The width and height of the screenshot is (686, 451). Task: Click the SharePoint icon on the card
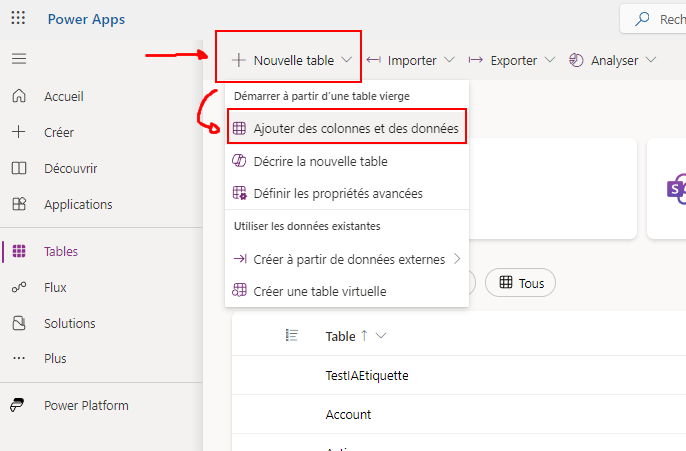click(676, 189)
